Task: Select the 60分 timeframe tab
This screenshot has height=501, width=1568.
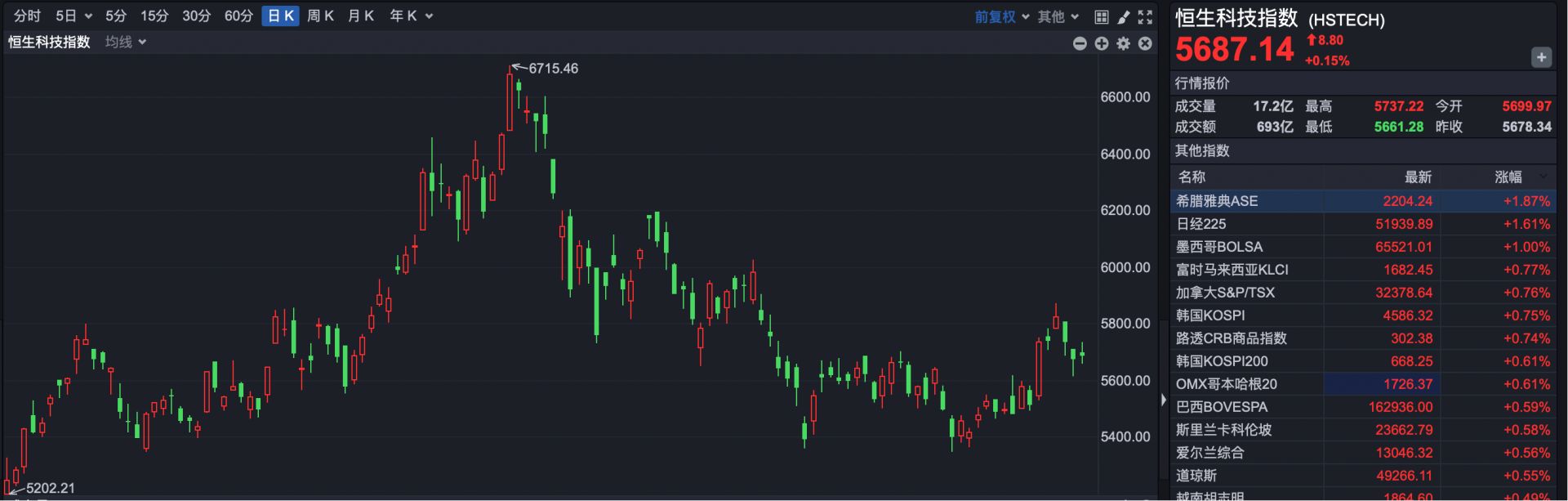Action: [238, 16]
